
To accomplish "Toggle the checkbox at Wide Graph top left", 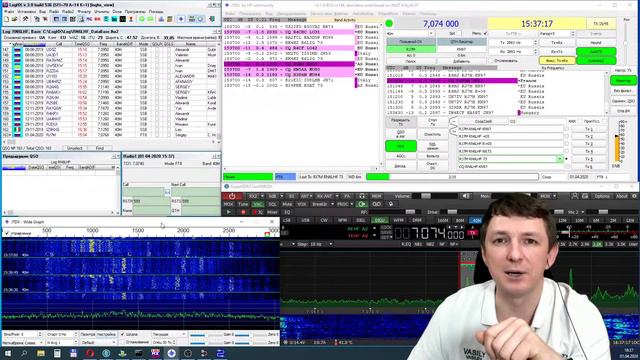I will 7,233.
